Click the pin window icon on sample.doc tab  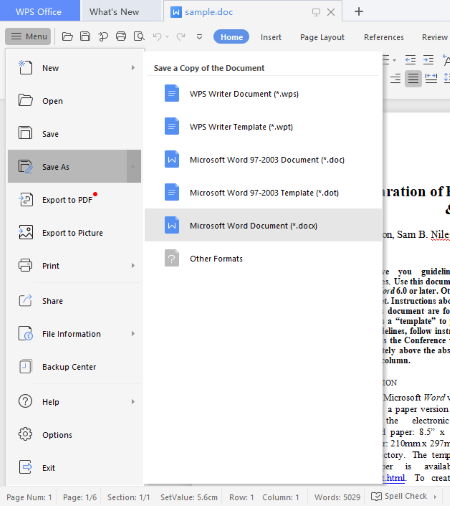[316, 12]
